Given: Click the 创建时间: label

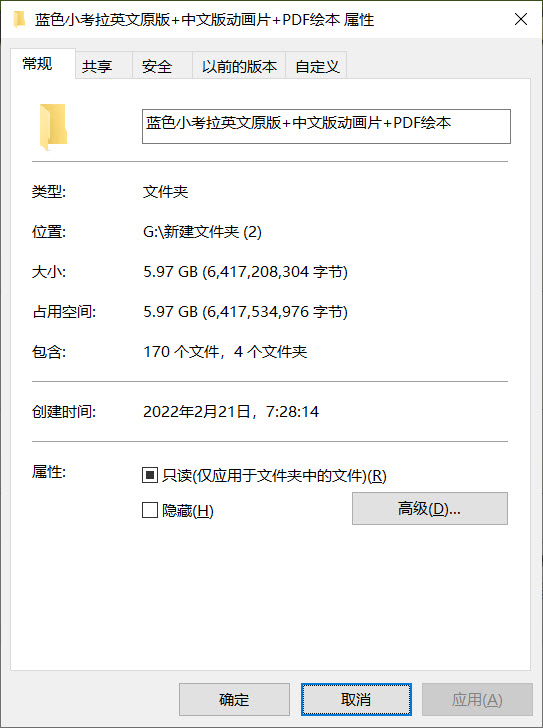Looking at the screenshot, I should pos(64,411).
